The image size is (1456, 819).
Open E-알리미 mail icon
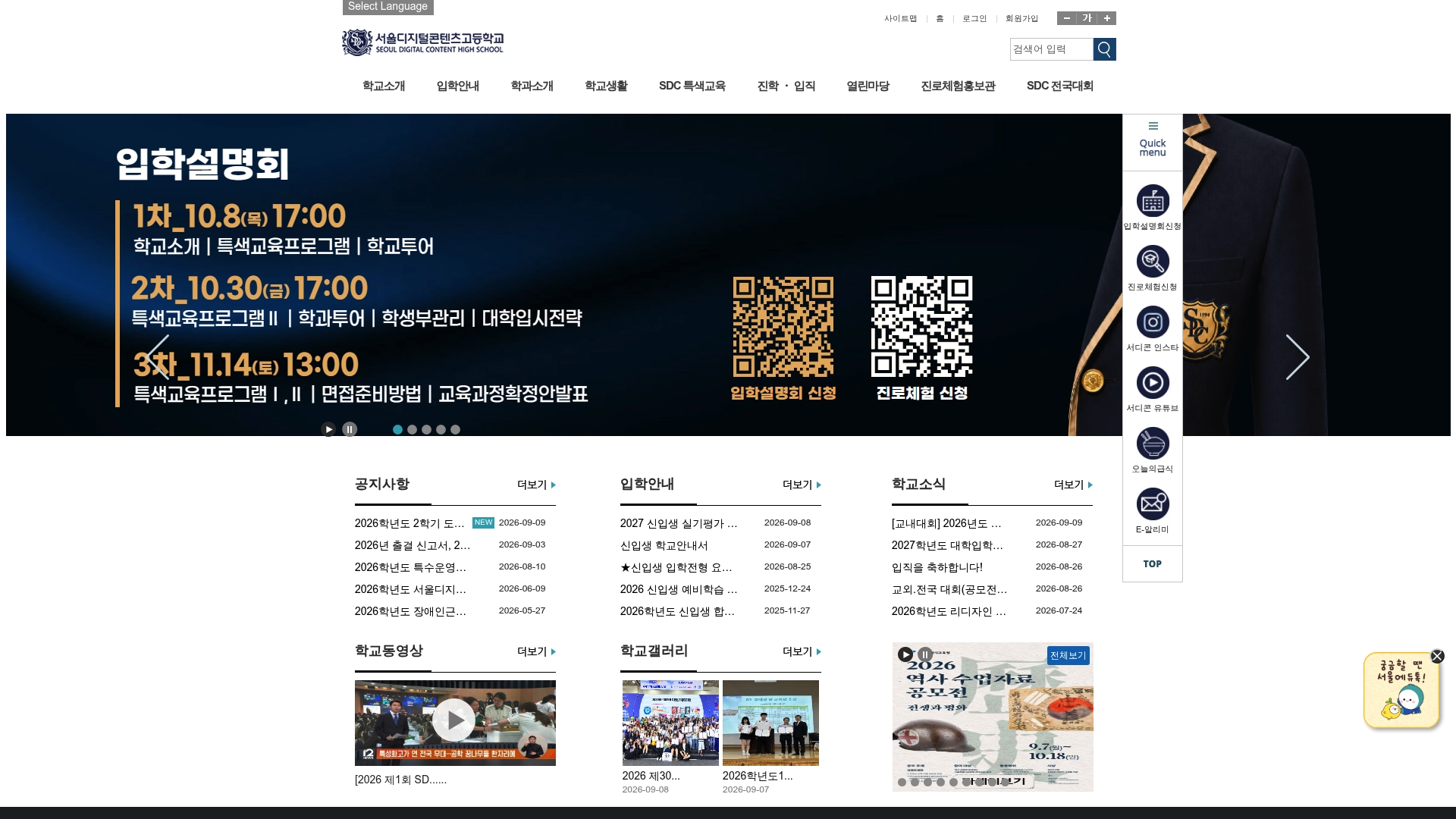tap(1153, 504)
